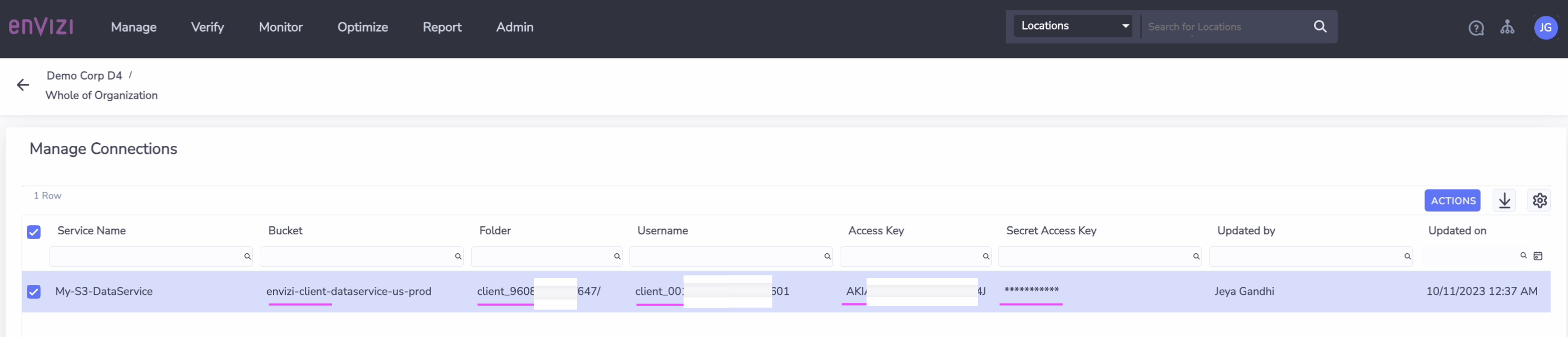Click the Demo Corp D4 breadcrumb link
The image size is (1568, 337).
[x=85, y=76]
